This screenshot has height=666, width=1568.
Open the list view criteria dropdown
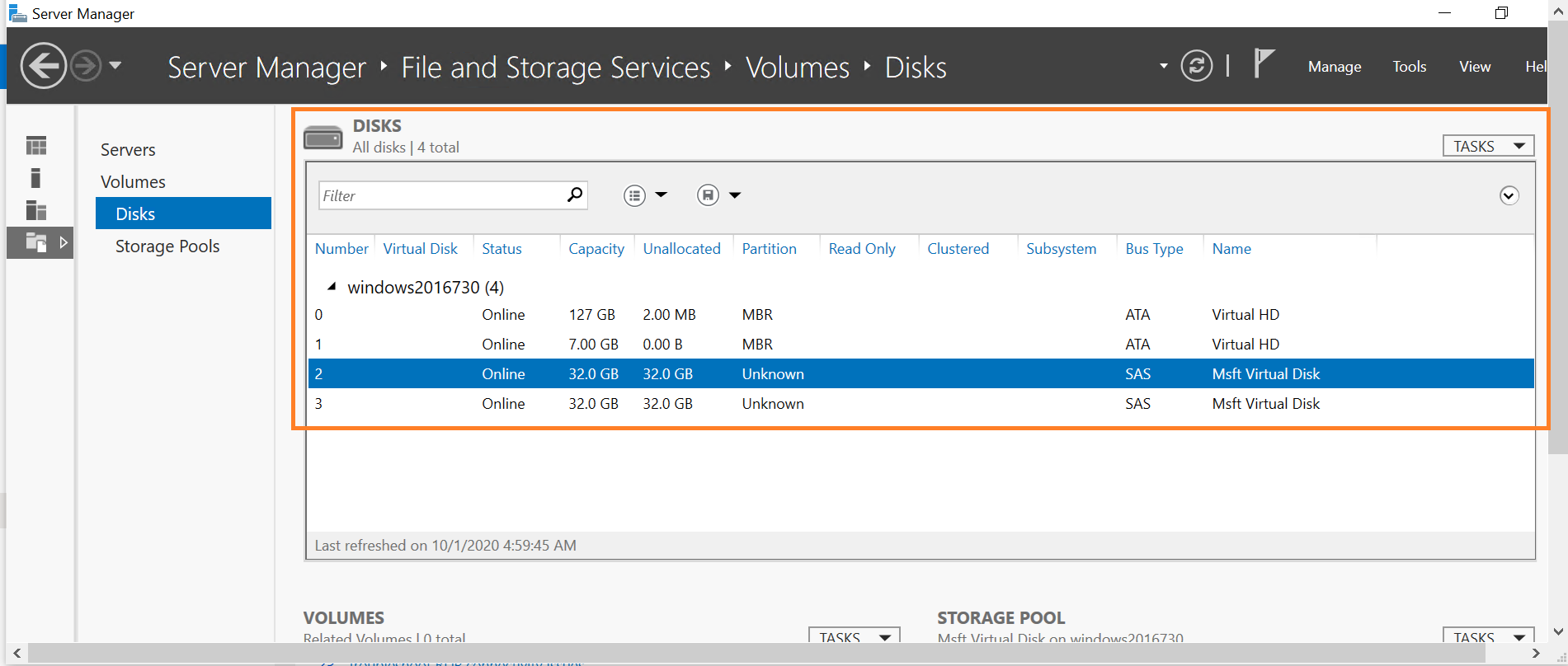click(645, 195)
